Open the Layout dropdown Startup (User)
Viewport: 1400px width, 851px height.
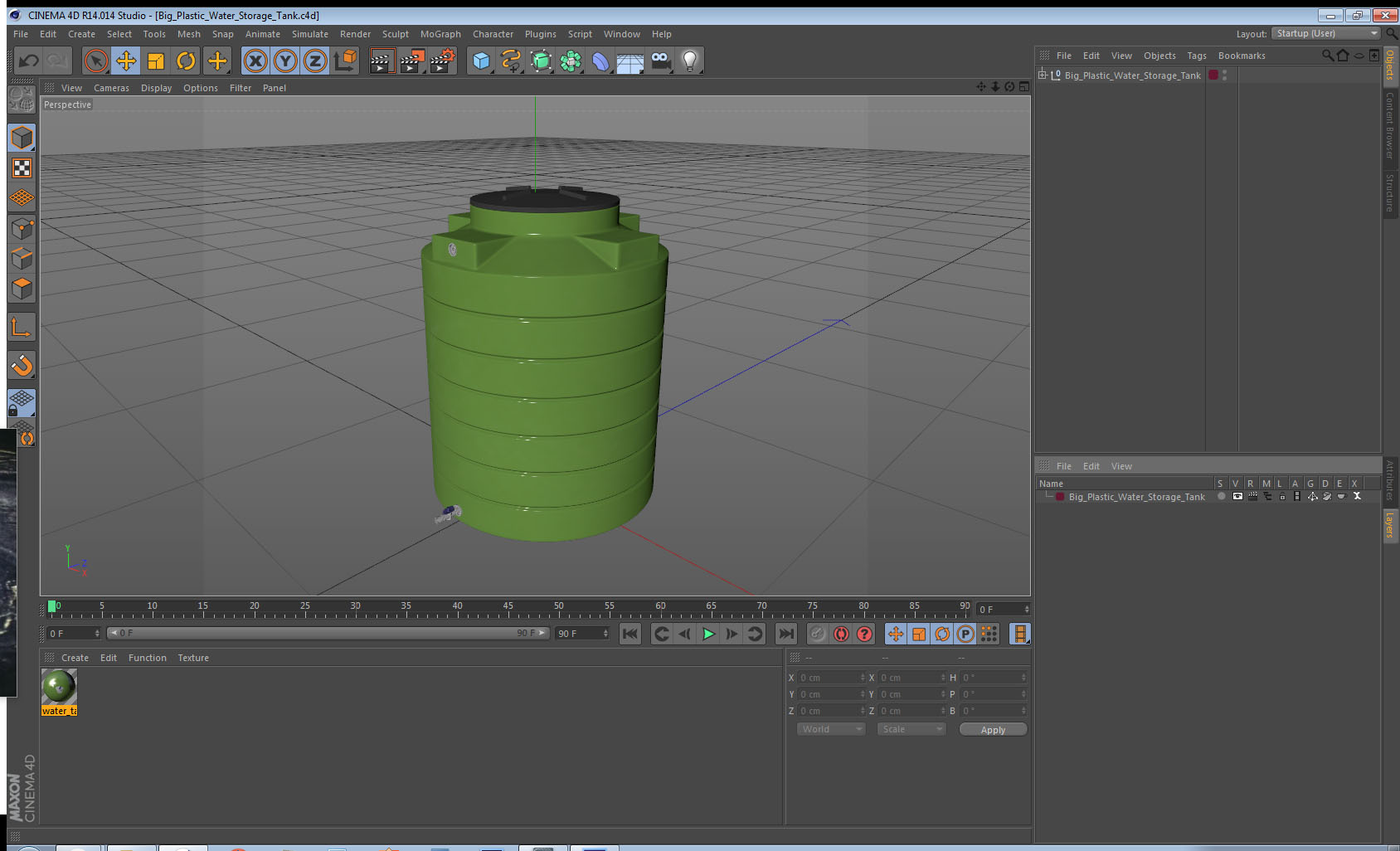[x=1326, y=33]
